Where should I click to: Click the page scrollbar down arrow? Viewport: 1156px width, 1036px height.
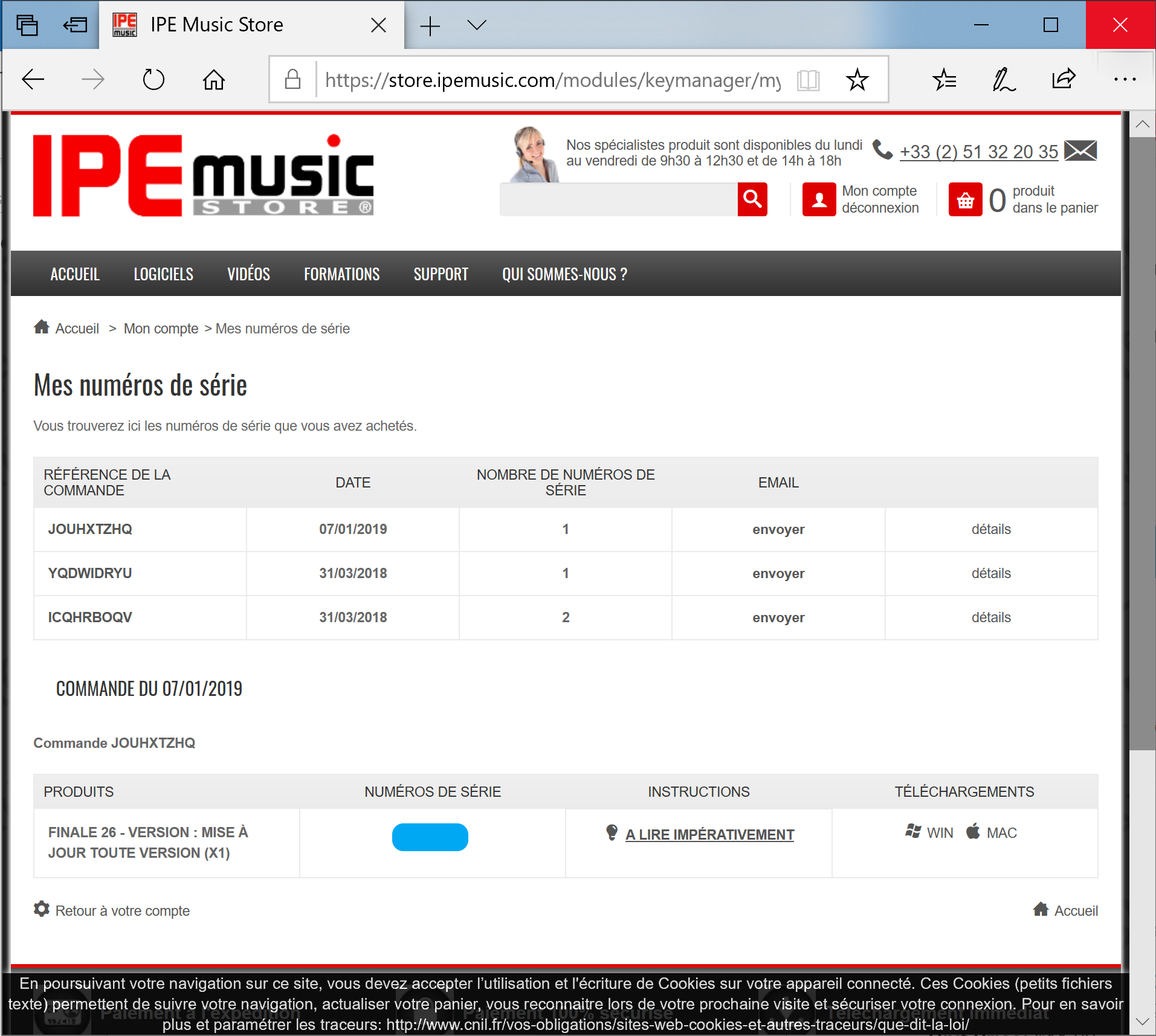coord(1142,1022)
